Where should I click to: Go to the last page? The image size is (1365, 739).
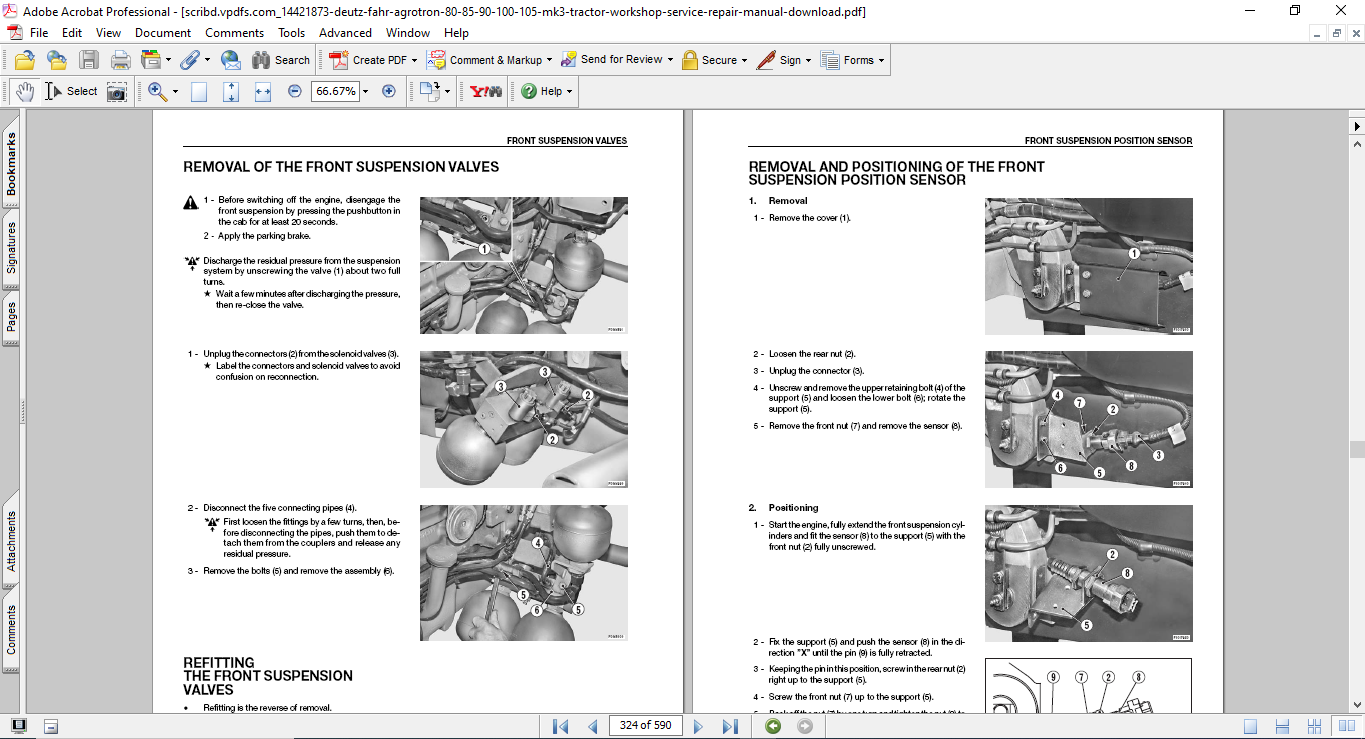tap(730, 726)
